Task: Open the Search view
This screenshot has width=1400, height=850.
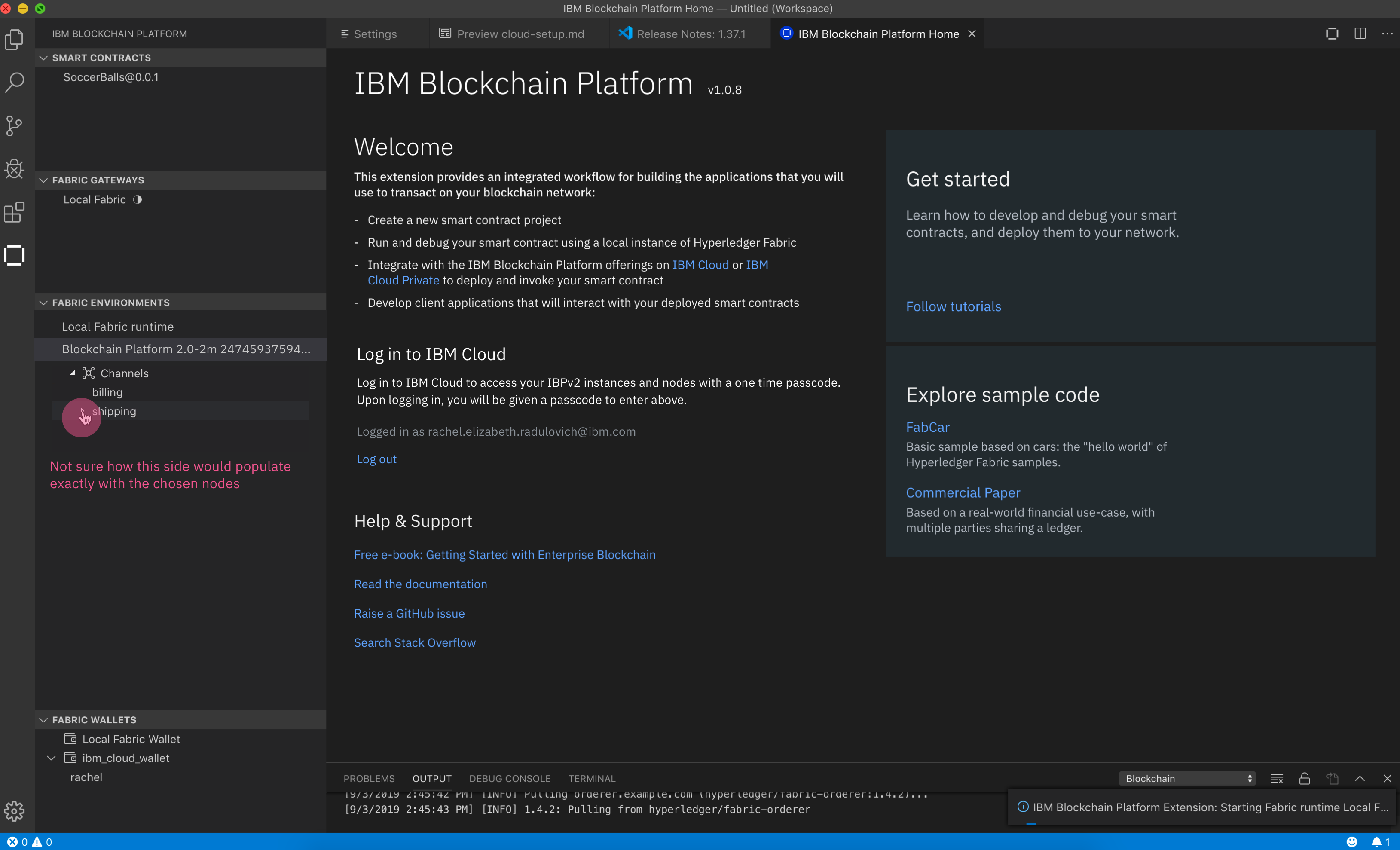Action: click(14, 83)
